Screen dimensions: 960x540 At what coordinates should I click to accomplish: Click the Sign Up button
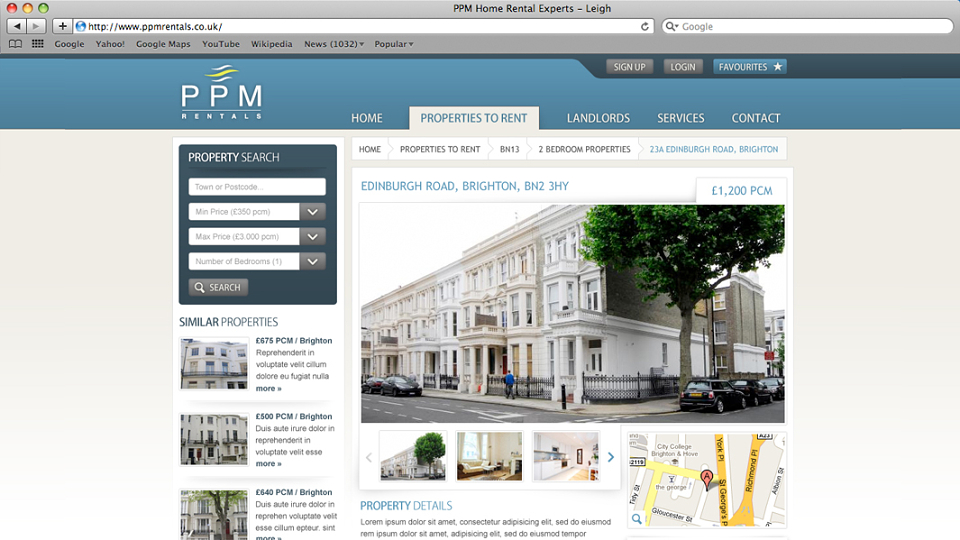point(629,67)
